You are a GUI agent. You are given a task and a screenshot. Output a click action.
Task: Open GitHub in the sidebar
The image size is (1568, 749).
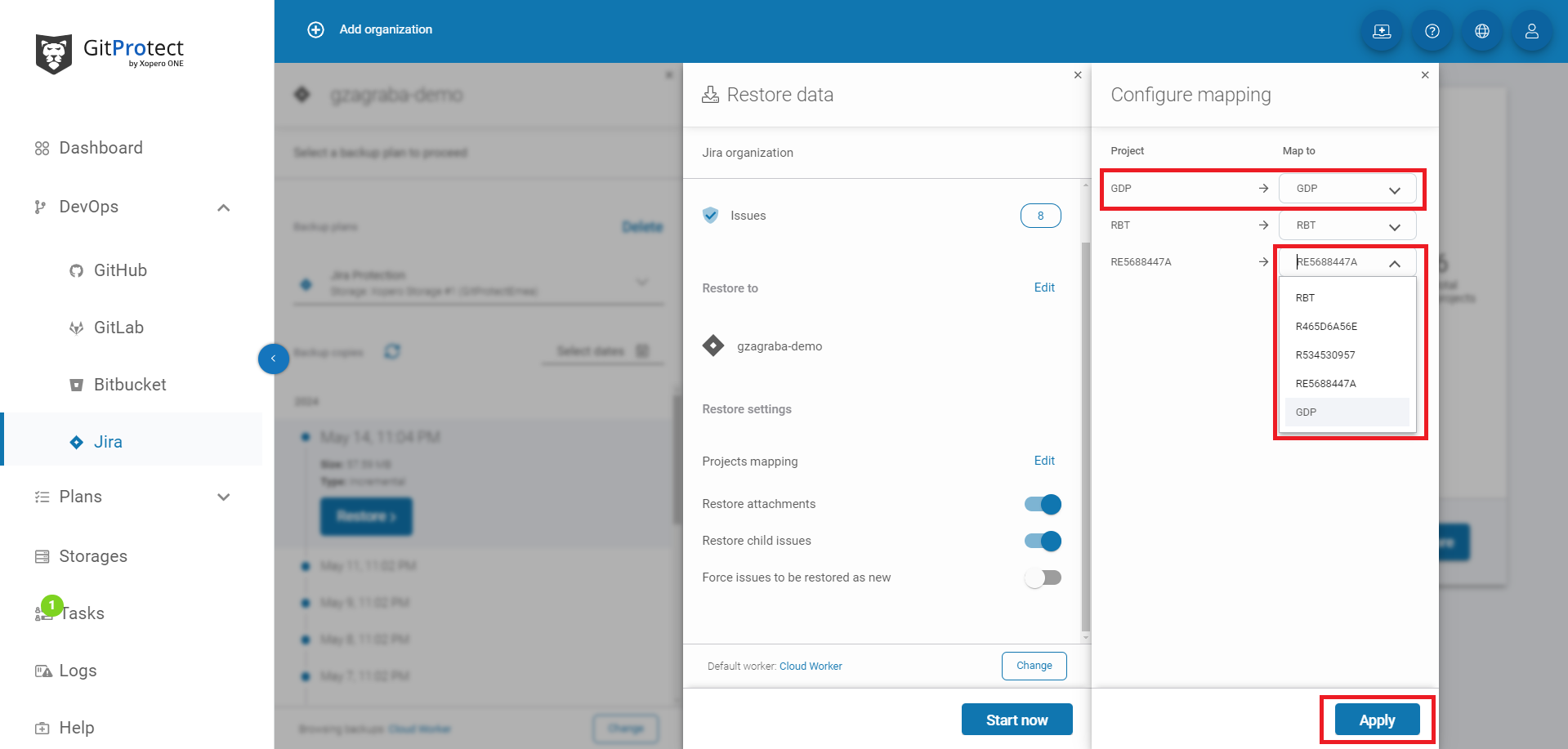[120, 270]
